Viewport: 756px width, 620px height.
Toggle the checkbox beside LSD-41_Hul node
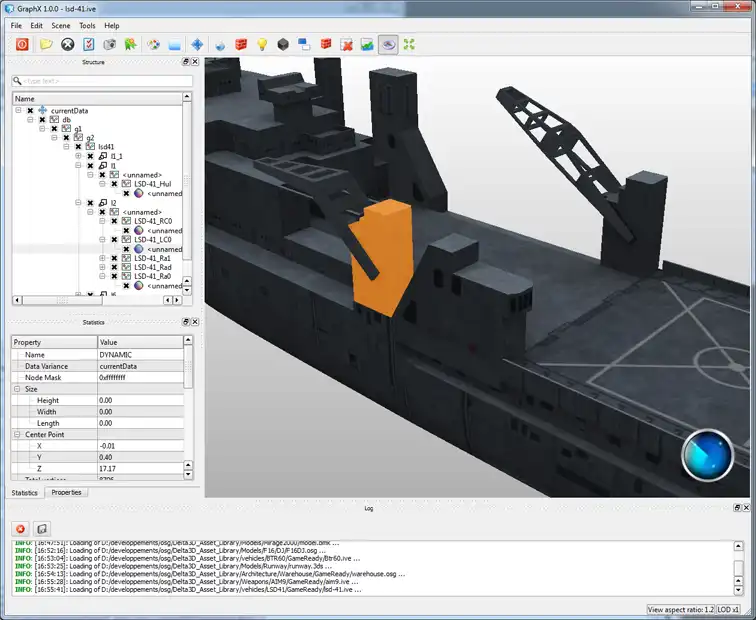(114, 184)
